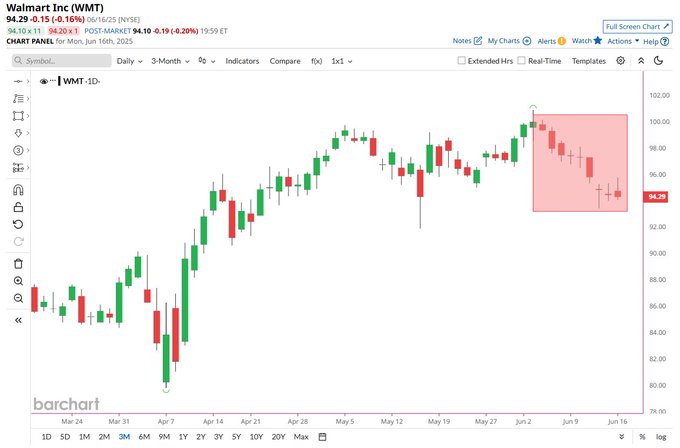
Task: Open the Indicators menu
Action: 242,61
